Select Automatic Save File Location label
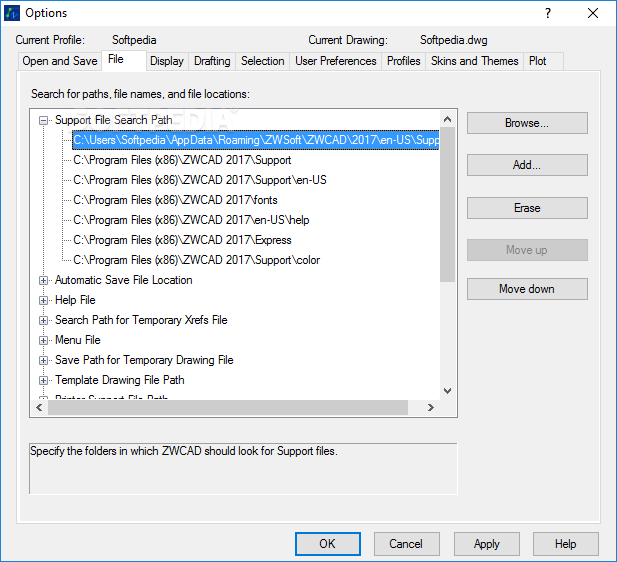Viewport: 617px width, 562px height. coord(124,280)
